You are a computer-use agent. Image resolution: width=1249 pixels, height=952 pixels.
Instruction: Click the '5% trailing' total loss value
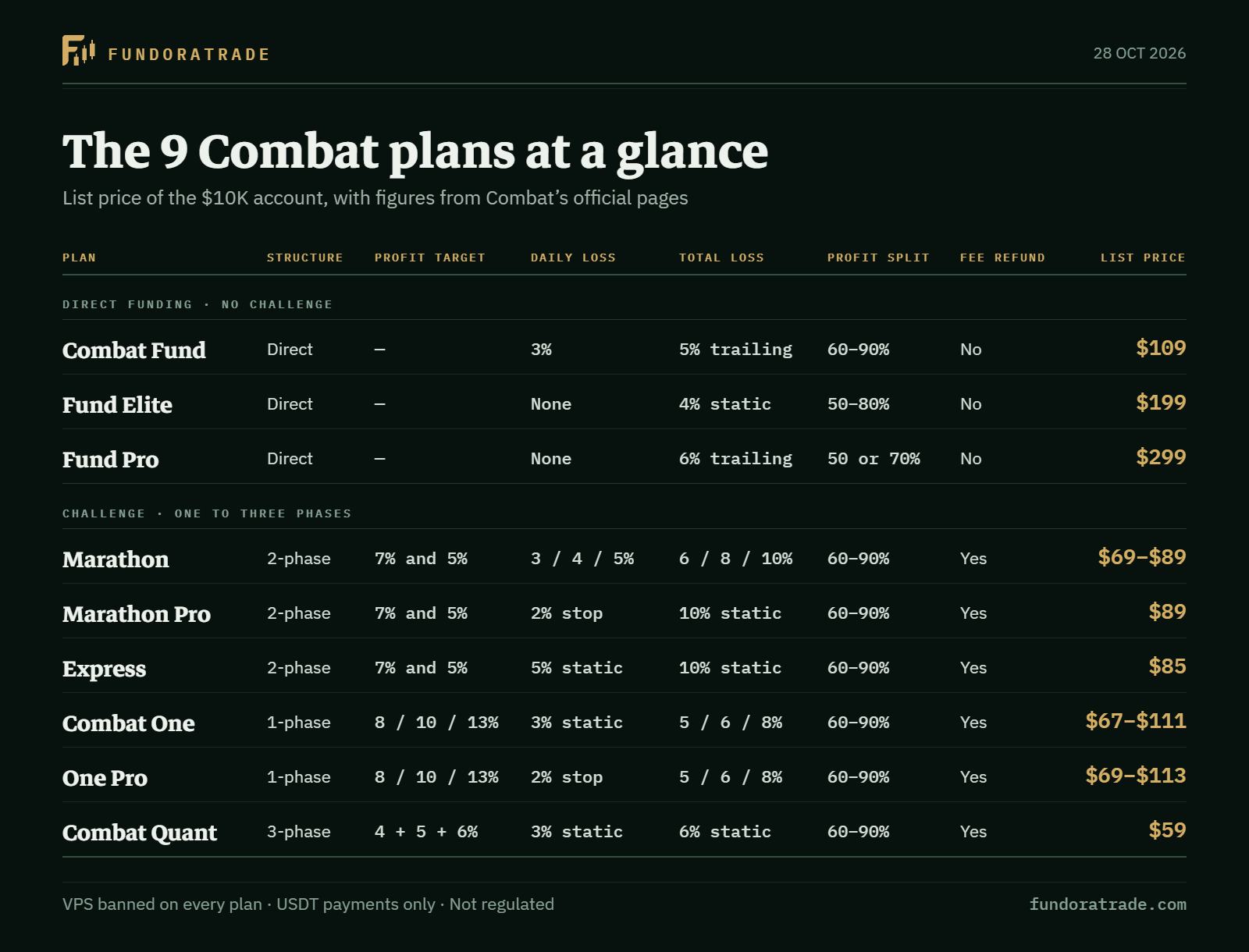point(735,350)
